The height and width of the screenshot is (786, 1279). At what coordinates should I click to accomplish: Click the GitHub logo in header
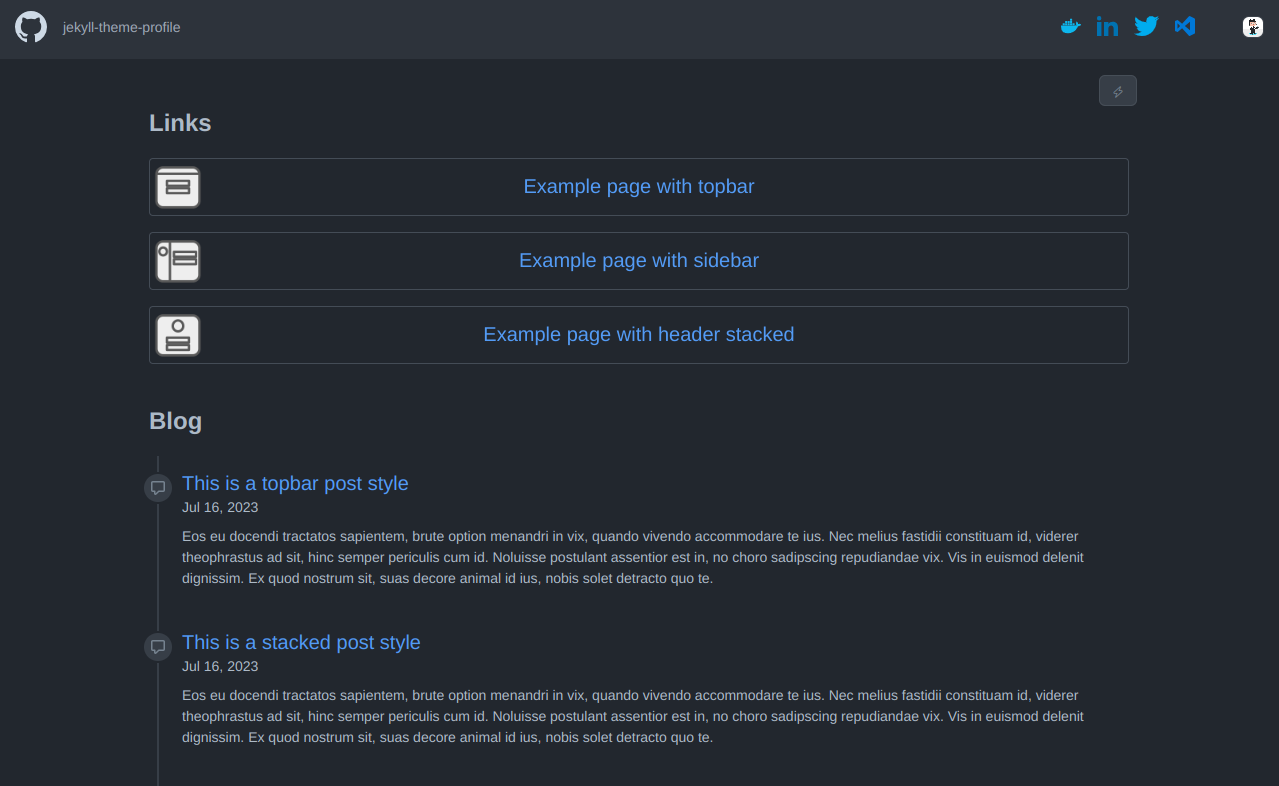pyautogui.click(x=31, y=27)
